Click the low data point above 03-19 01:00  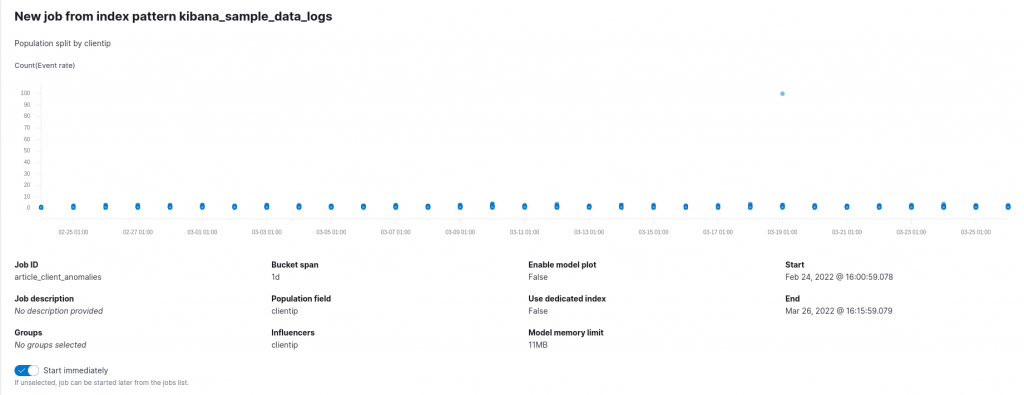(x=782, y=206)
